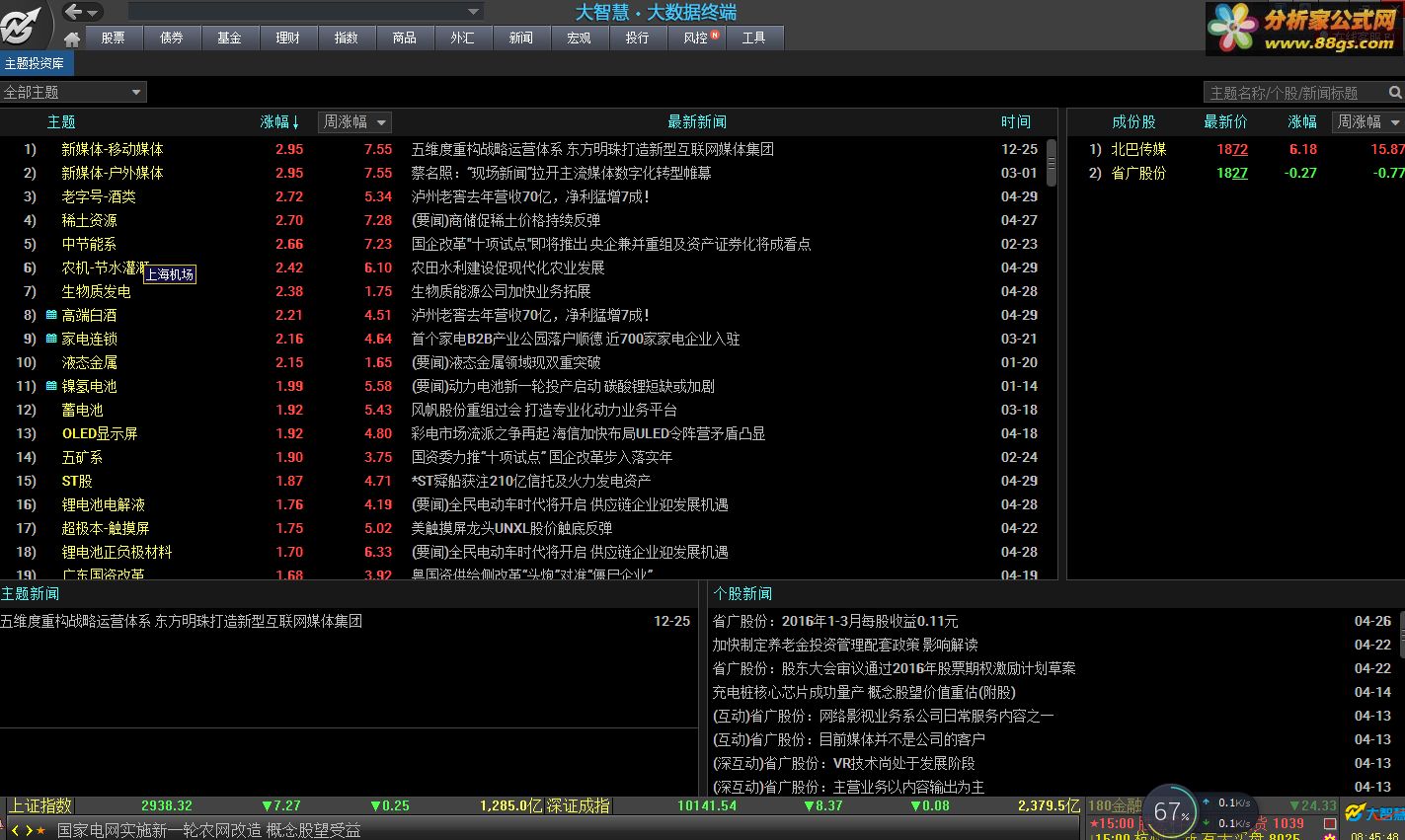Image resolution: width=1405 pixels, height=840 pixels.
Task: Click the 主题新闻 panel header
Action: click(30, 593)
